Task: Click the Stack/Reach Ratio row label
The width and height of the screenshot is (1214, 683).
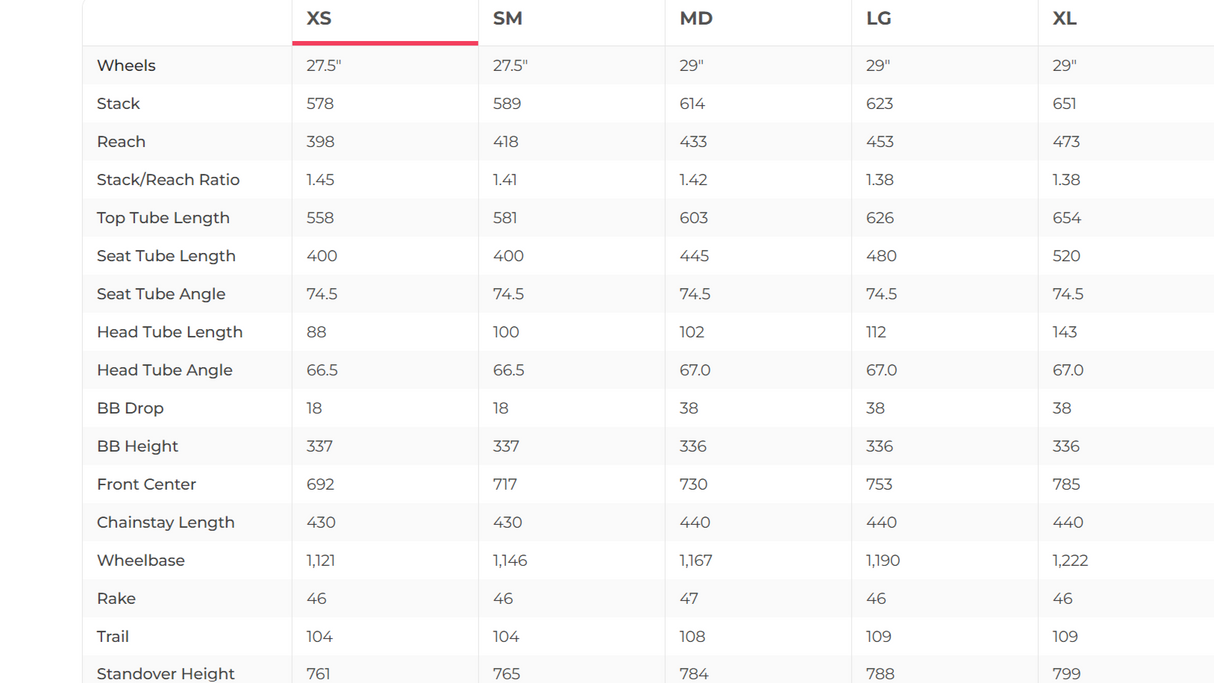Action: click(168, 180)
